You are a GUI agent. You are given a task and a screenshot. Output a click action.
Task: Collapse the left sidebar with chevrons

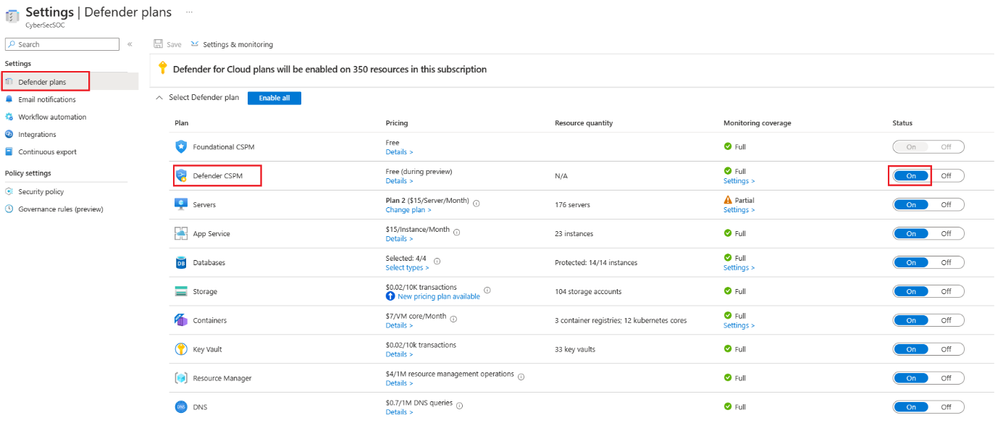129,45
